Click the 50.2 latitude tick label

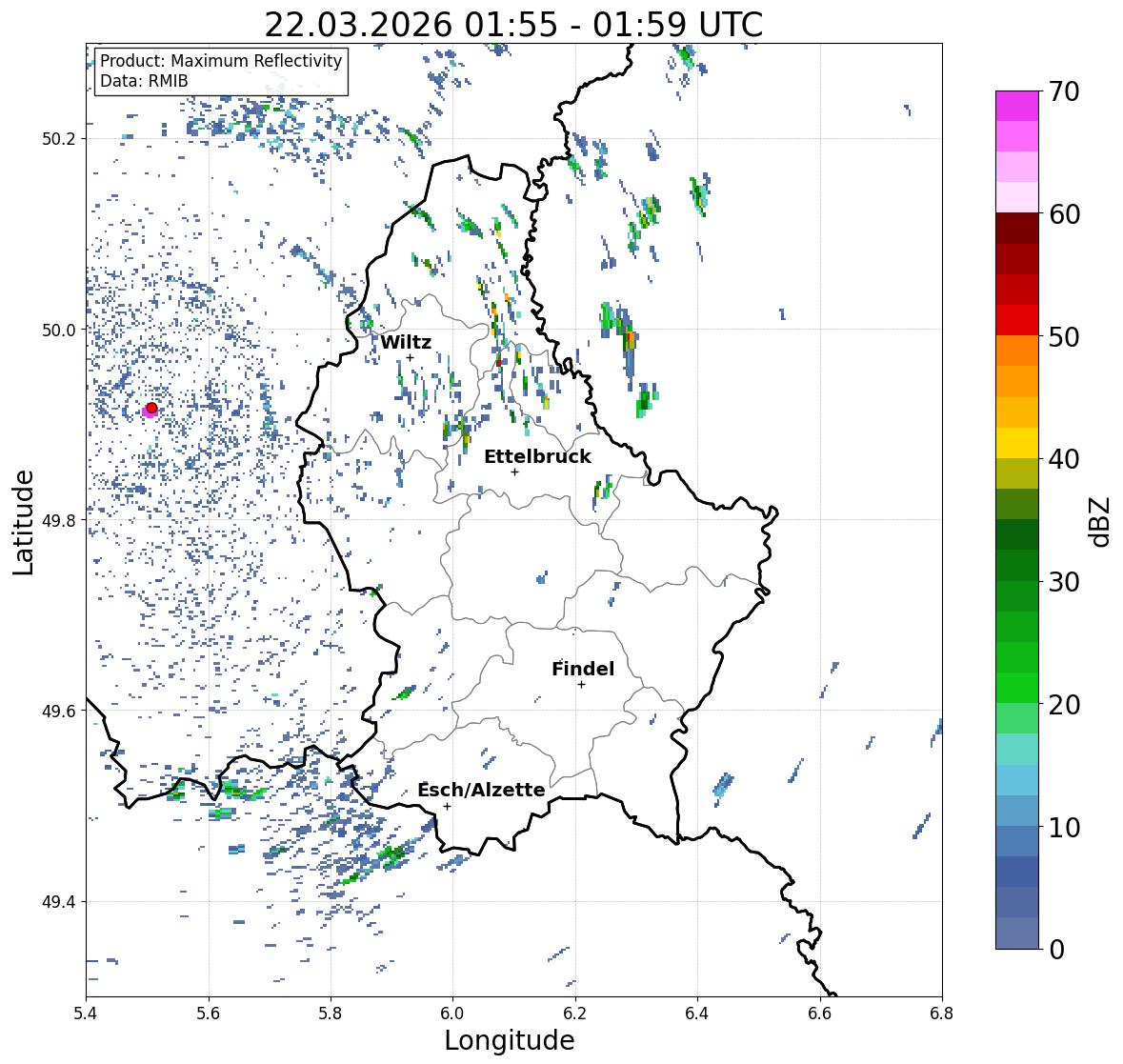pyautogui.click(x=58, y=139)
